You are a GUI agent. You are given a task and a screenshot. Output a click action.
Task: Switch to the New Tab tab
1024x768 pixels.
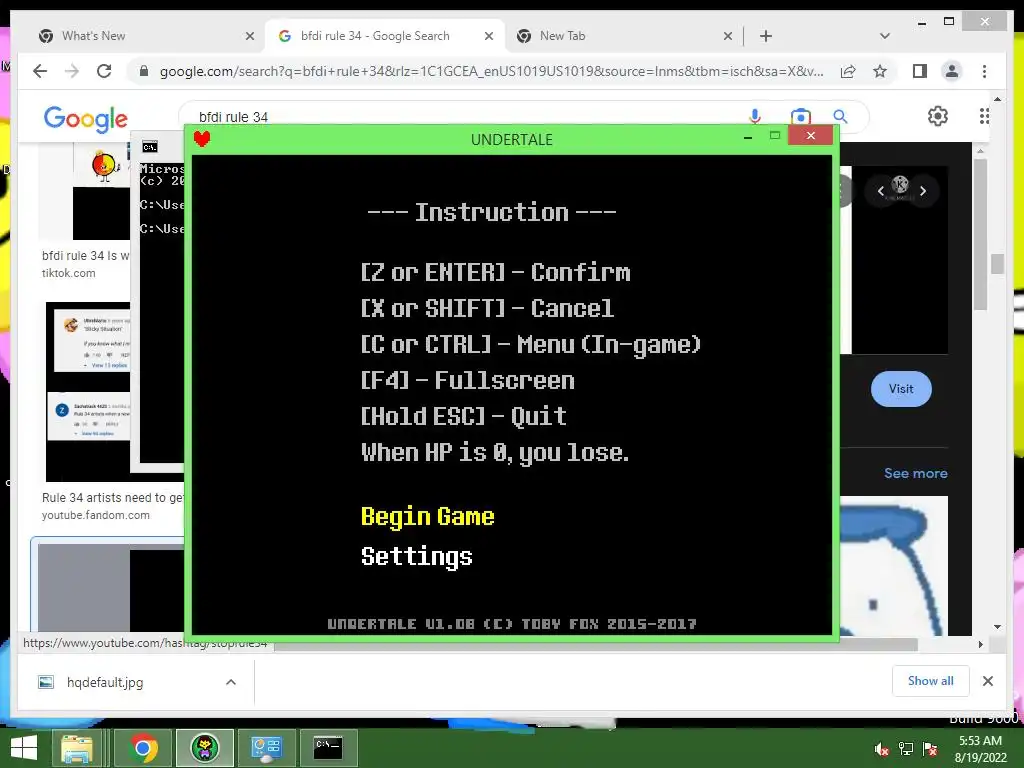[562, 36]
